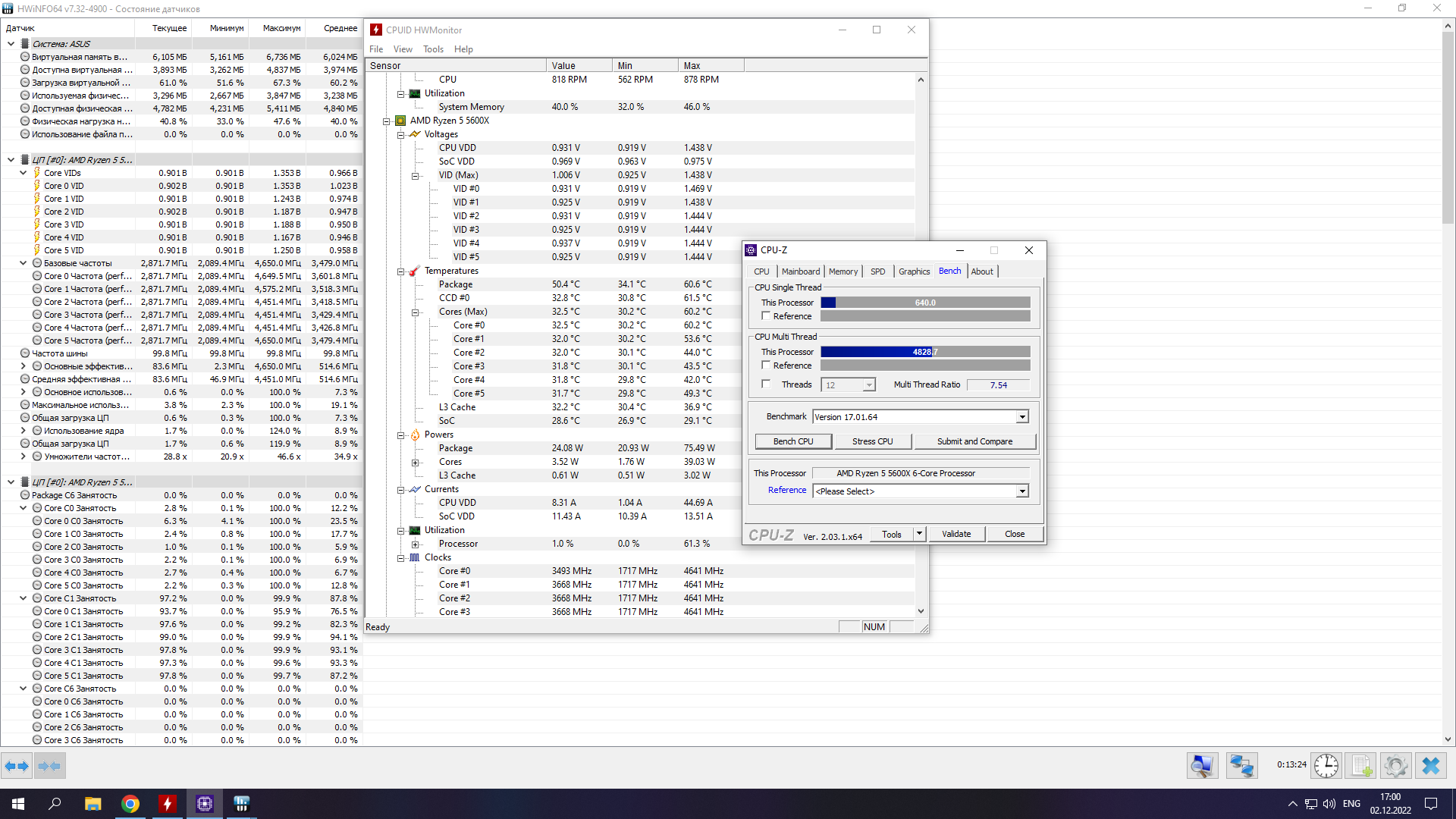
Task: Click the HWMonitor scroll down arrow
Action: pos(921,611)
